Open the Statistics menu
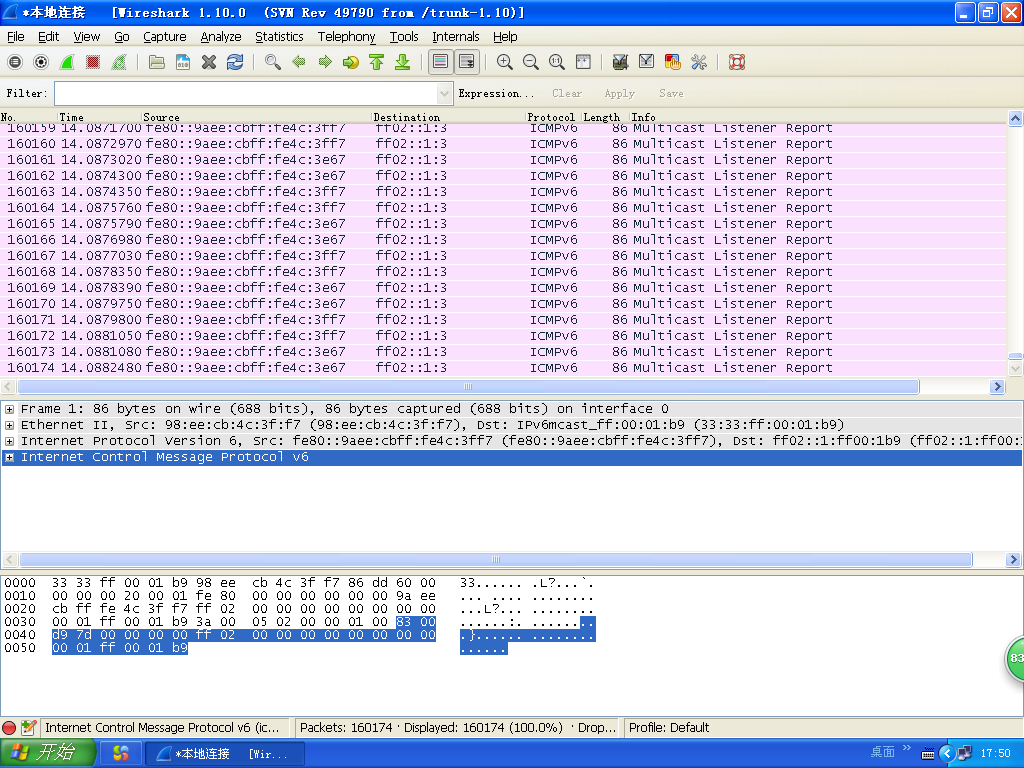Image resolution: width=1024 pixels, height=768 pixels. (x=279, y=37)
